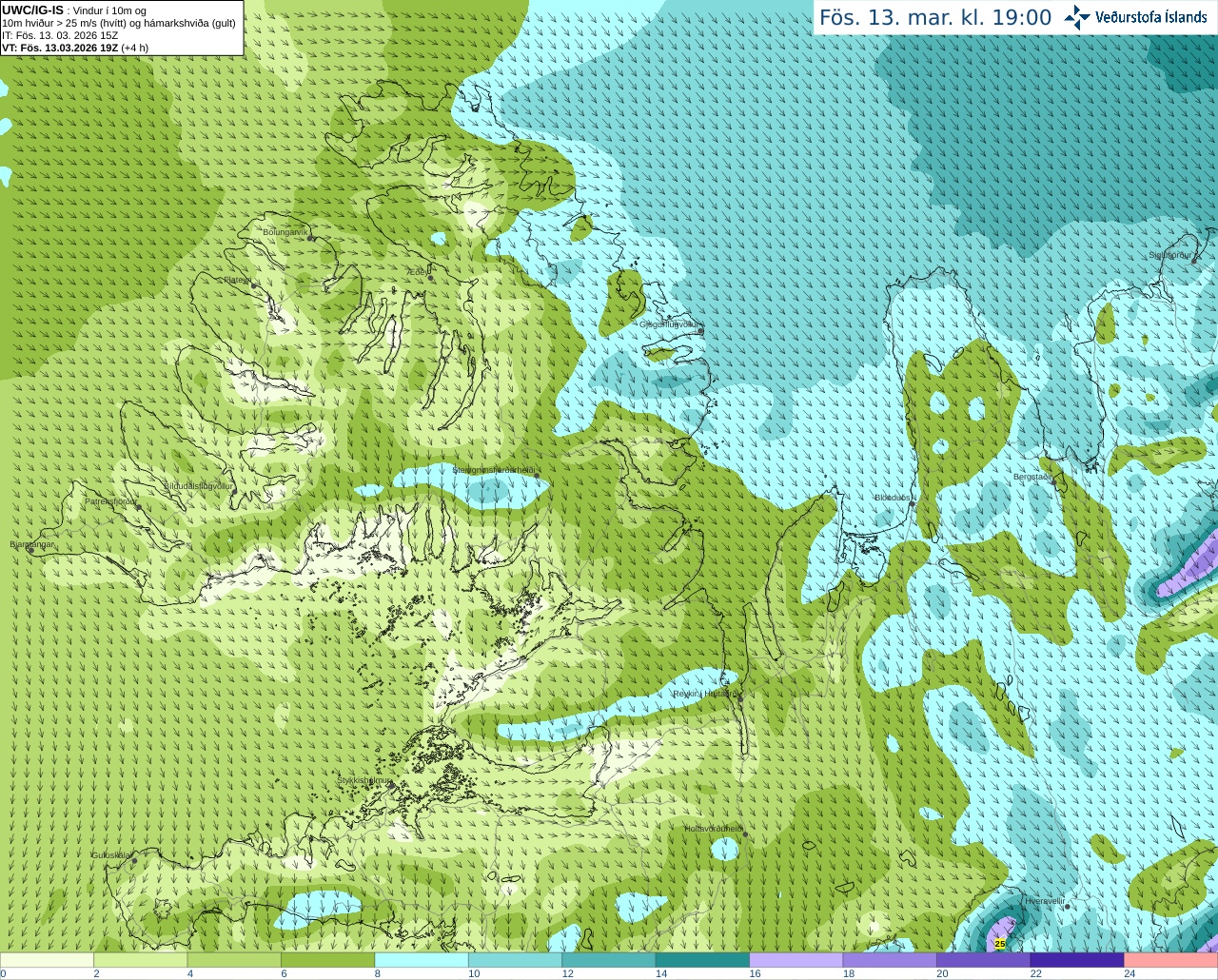
Task: Click the Veðurstofa Íslands logo
Action: click(x=1135, y=17)
